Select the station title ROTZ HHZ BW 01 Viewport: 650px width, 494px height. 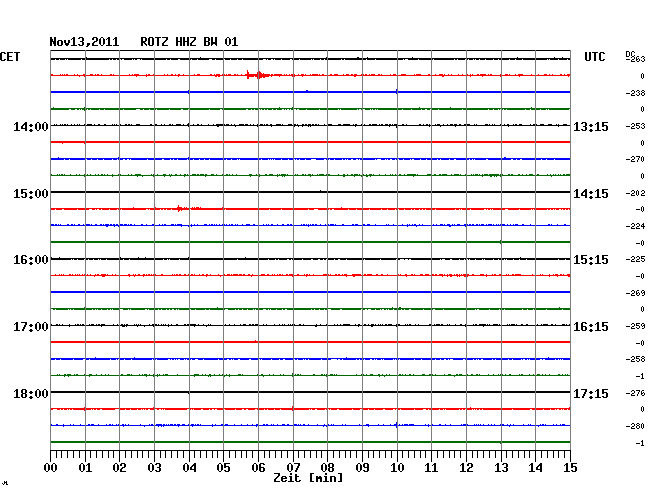pos(189,42)
